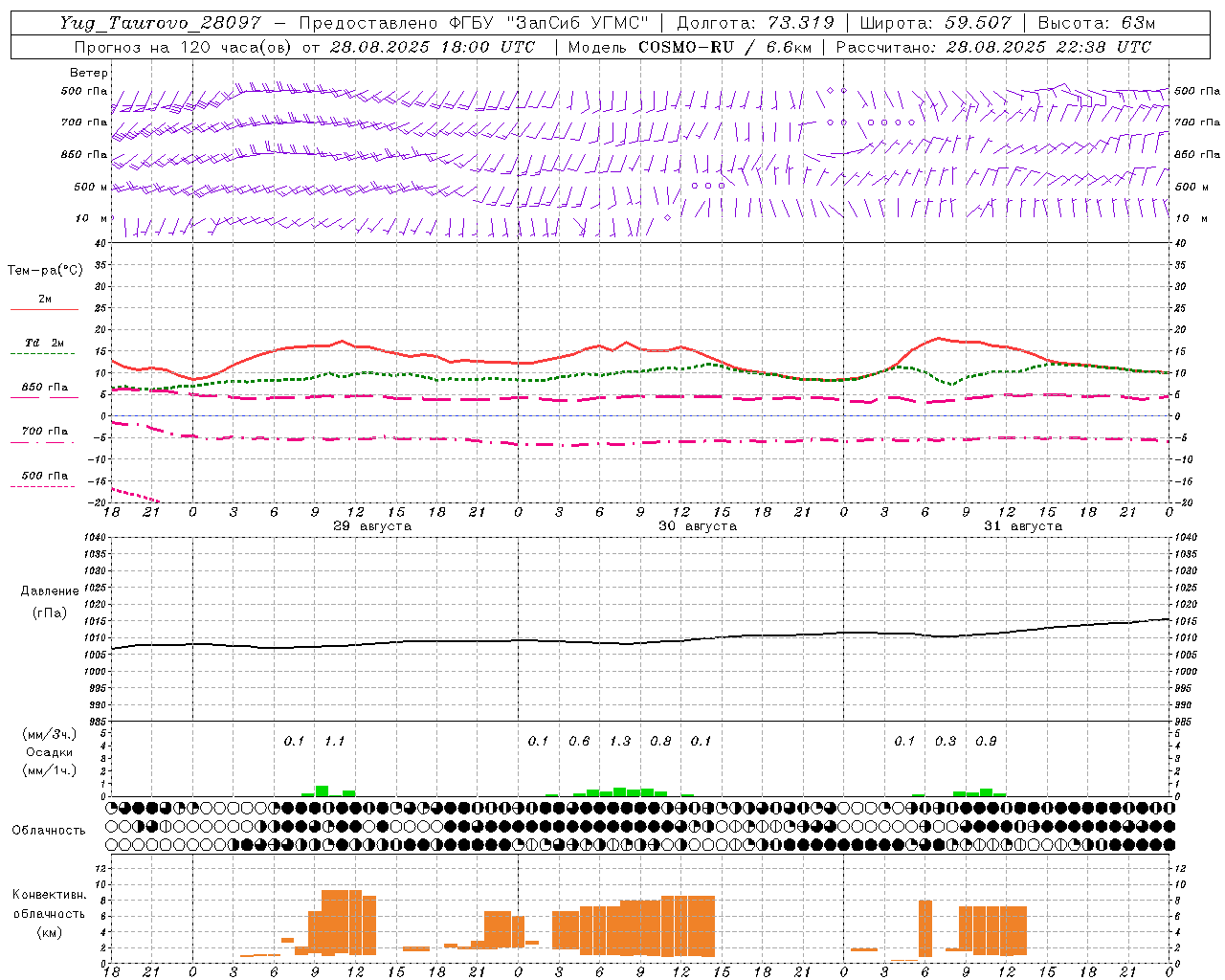Image resolution: width=1225 pixels, height=980 pixels.
Task: Click the red line sample under 2м legend
Action: point(45,310)
